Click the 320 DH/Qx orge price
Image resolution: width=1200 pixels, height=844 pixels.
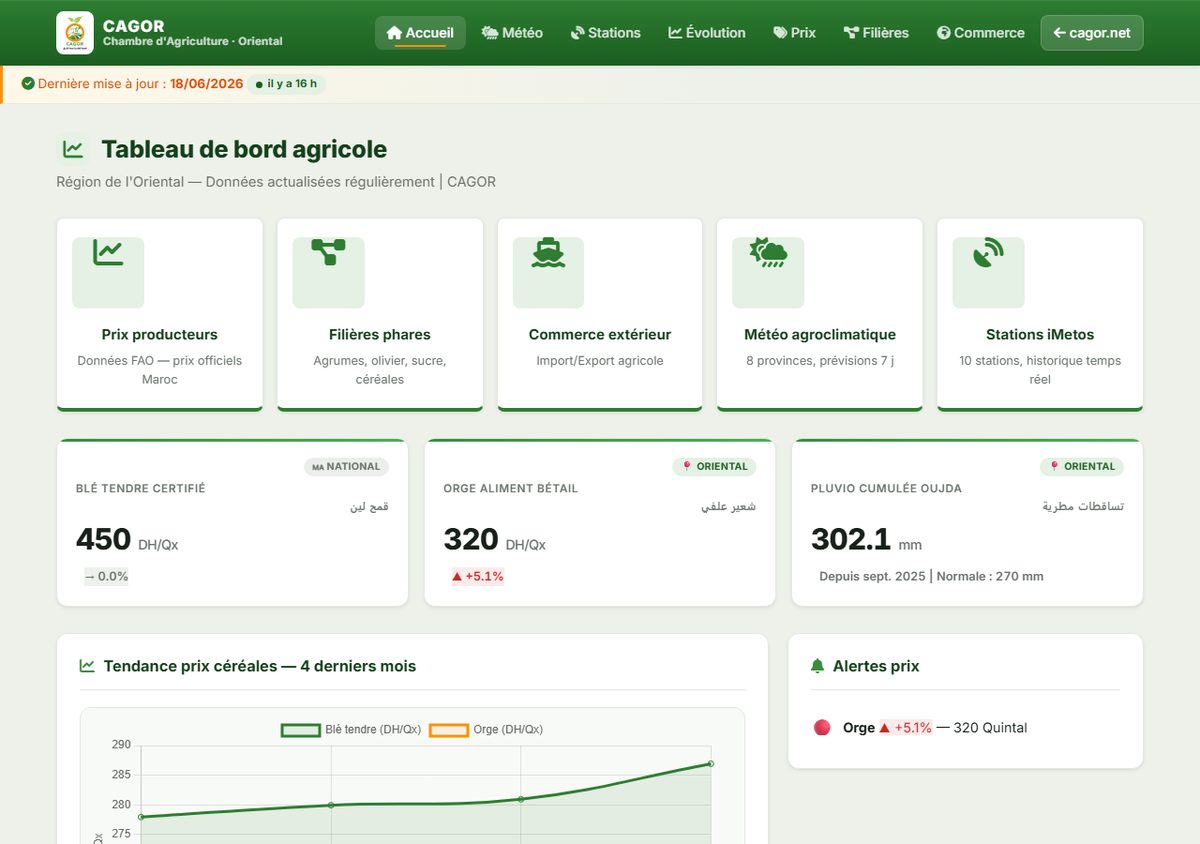coord(495,540)
